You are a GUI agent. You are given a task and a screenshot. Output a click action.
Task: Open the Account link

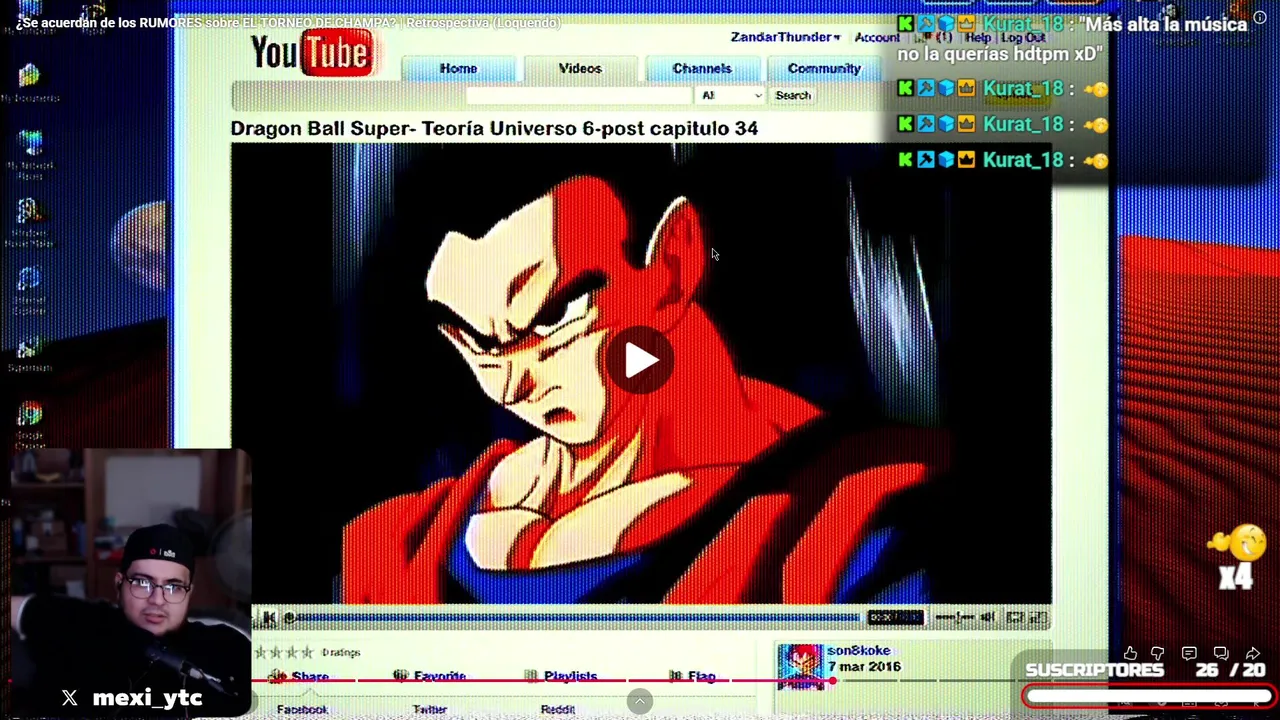pyautogui.click(x=876, y=37)
